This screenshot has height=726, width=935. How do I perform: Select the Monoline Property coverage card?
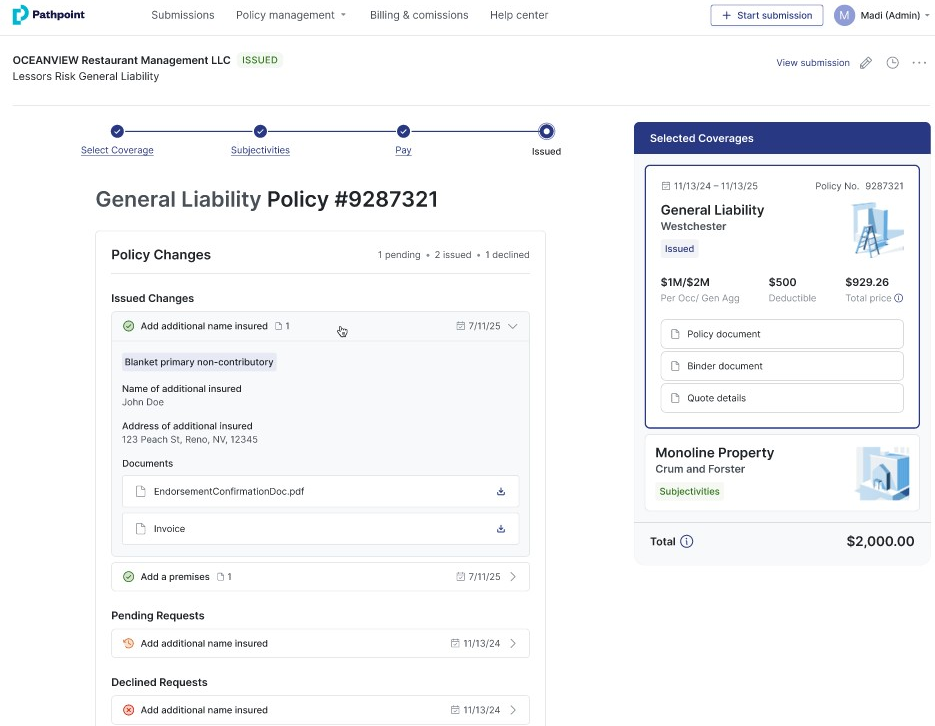(781, 473)
